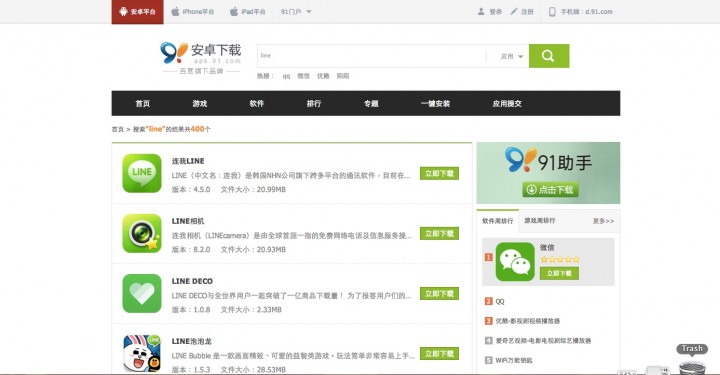
Task: Open 一键安装 in the nav bar
Action: pyautogui.click(x=435, y=103)
